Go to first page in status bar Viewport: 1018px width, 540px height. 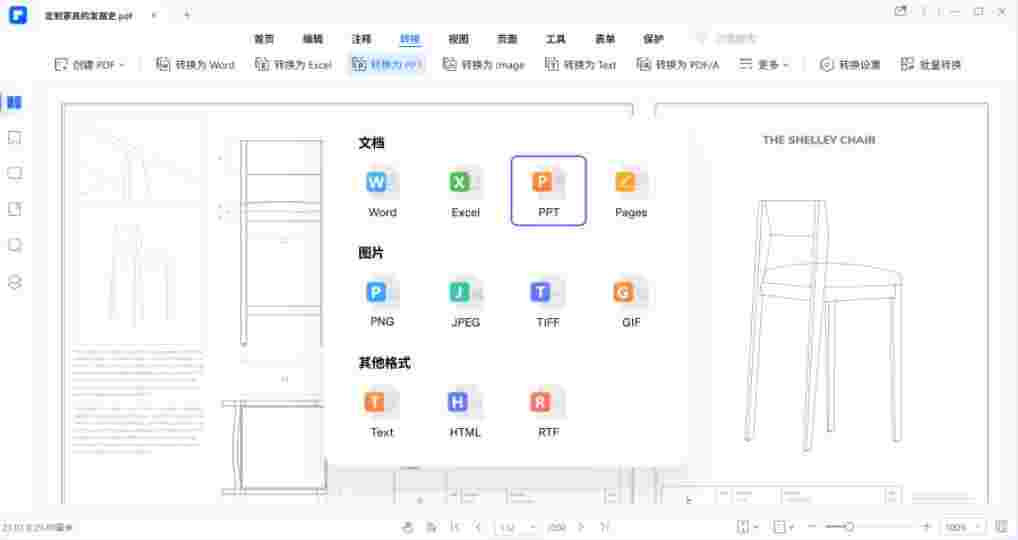point(455,527)
